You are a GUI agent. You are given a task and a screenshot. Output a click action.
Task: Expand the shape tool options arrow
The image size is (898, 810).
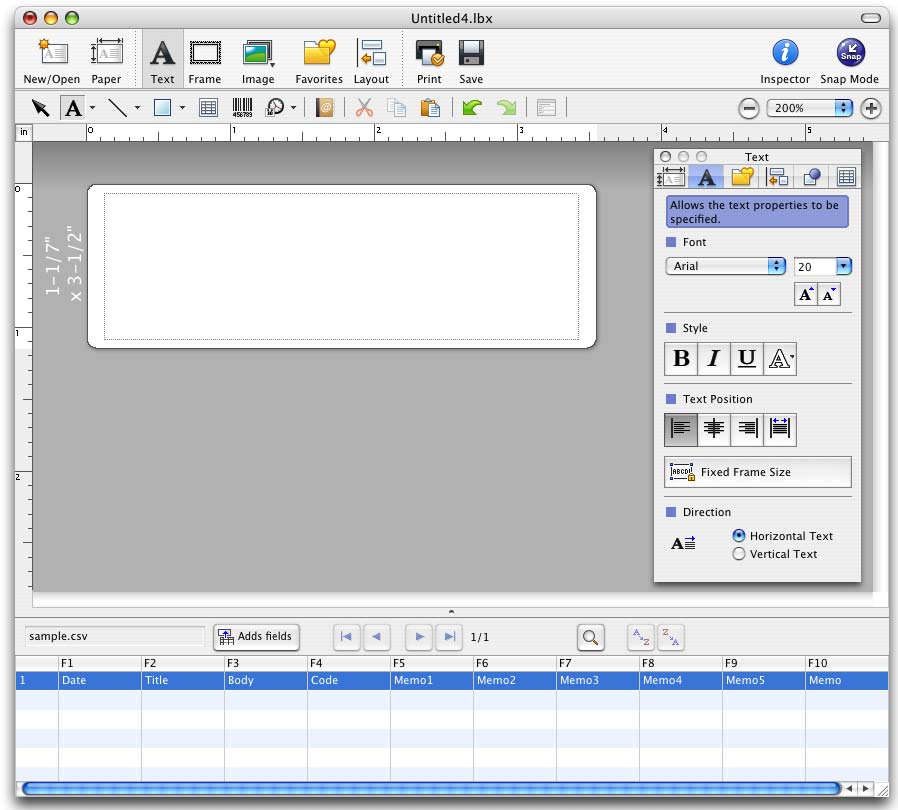182,108
